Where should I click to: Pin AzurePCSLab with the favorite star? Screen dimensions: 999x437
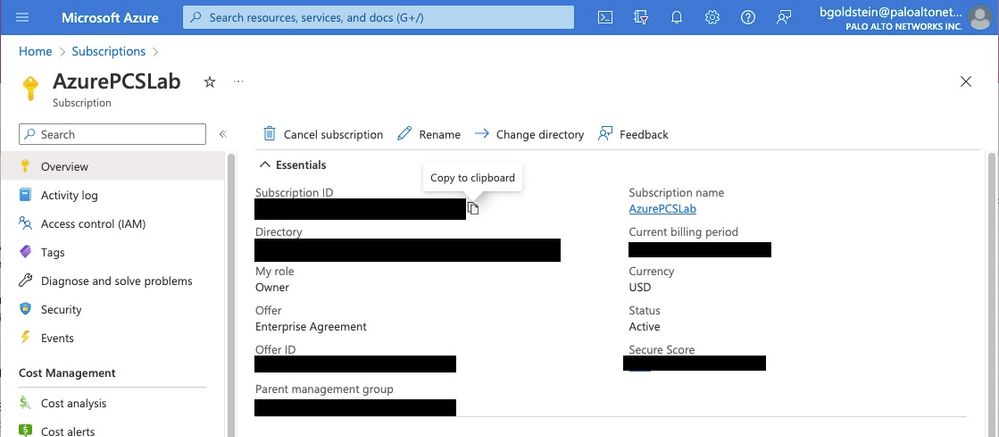pyautogui.click(x=210, y=82)
